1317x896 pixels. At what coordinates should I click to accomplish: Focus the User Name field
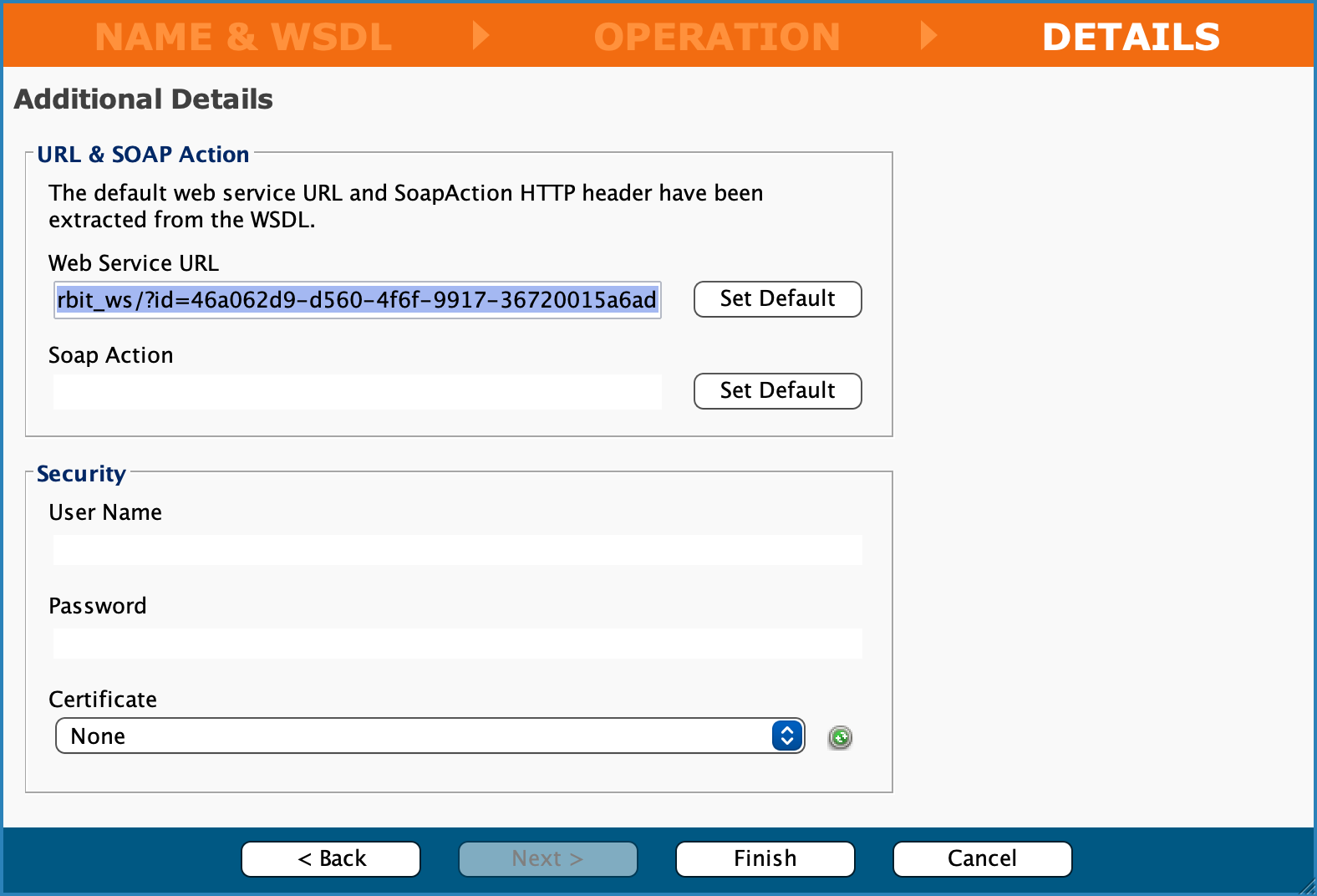tap(458, 550)
